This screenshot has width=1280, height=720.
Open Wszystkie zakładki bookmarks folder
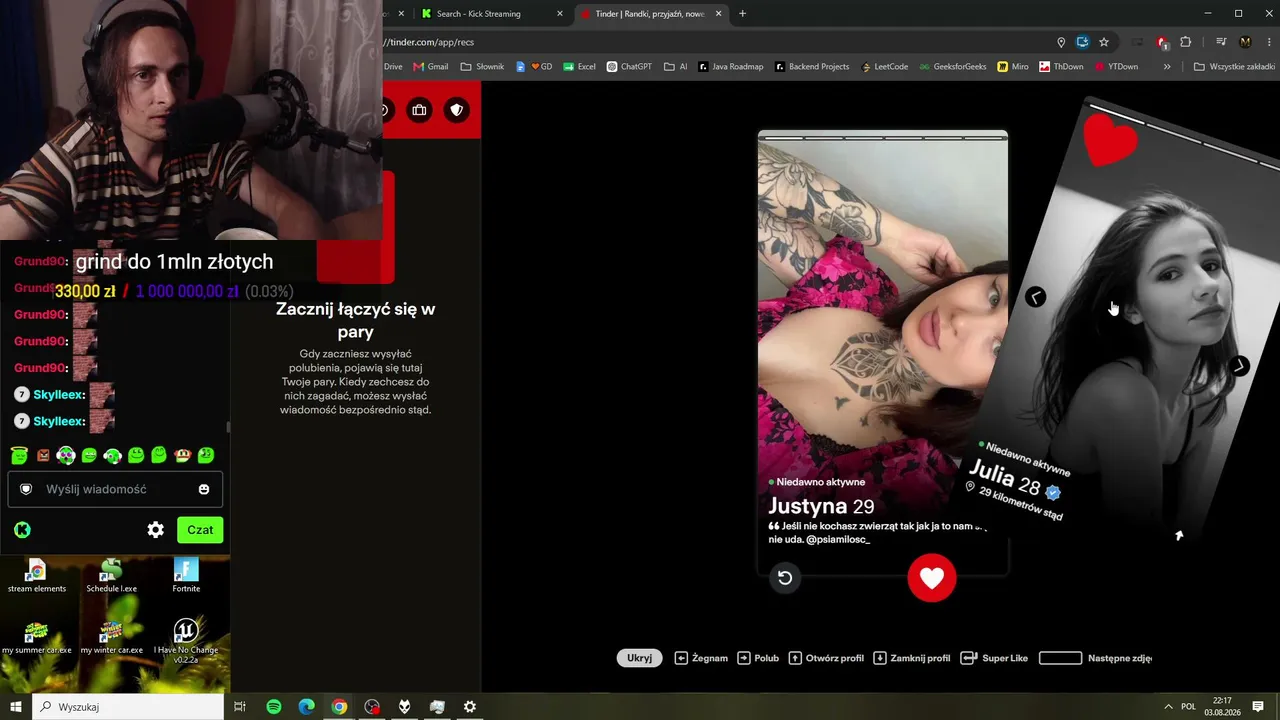click(x=1234, y=67)
